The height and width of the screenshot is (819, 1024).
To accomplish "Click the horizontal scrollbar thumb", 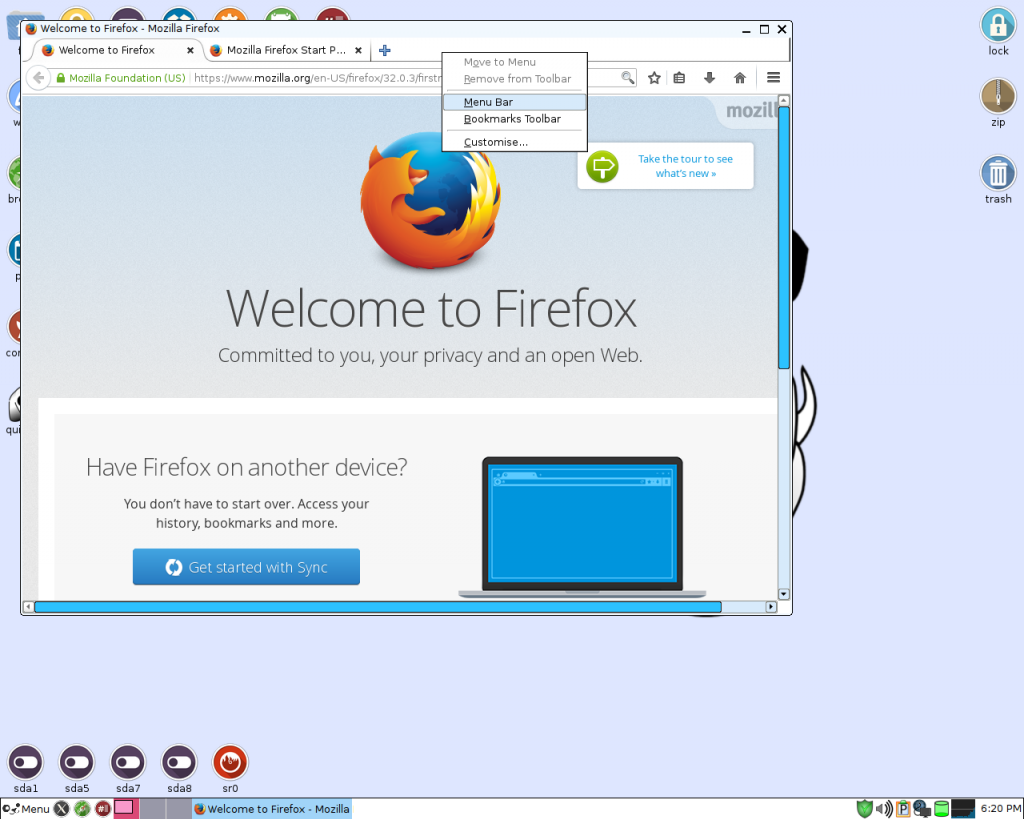I will coord(377,607).
